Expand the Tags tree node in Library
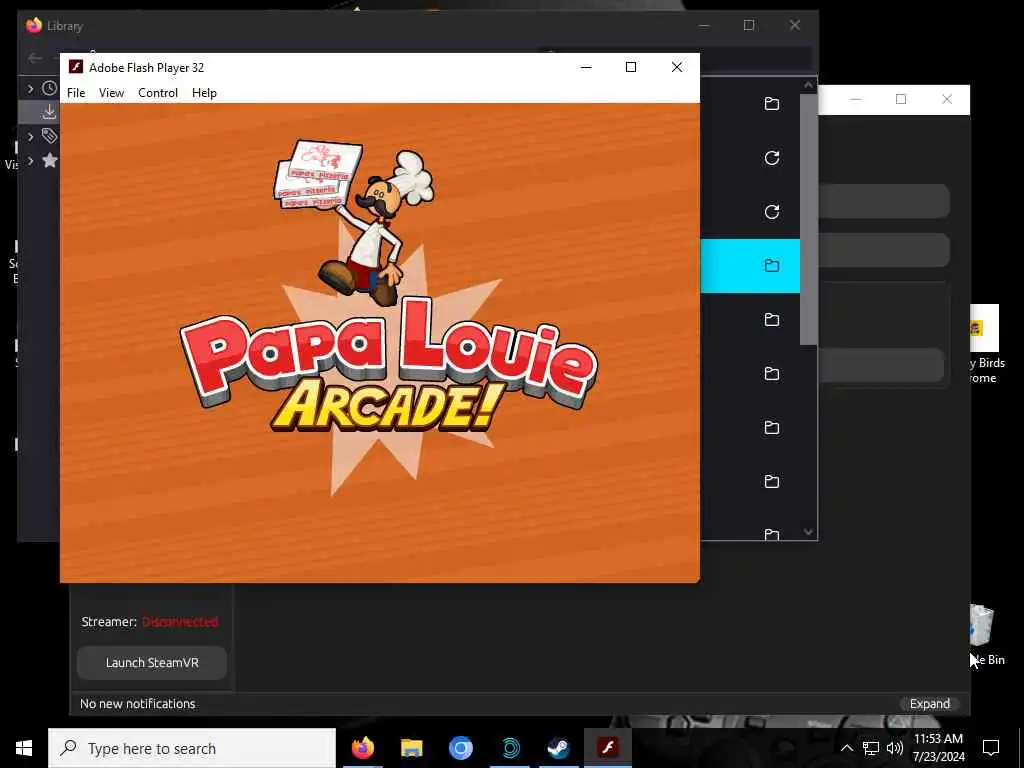Viewport: 1024px width, 768px height. click(x=30, y=136)
